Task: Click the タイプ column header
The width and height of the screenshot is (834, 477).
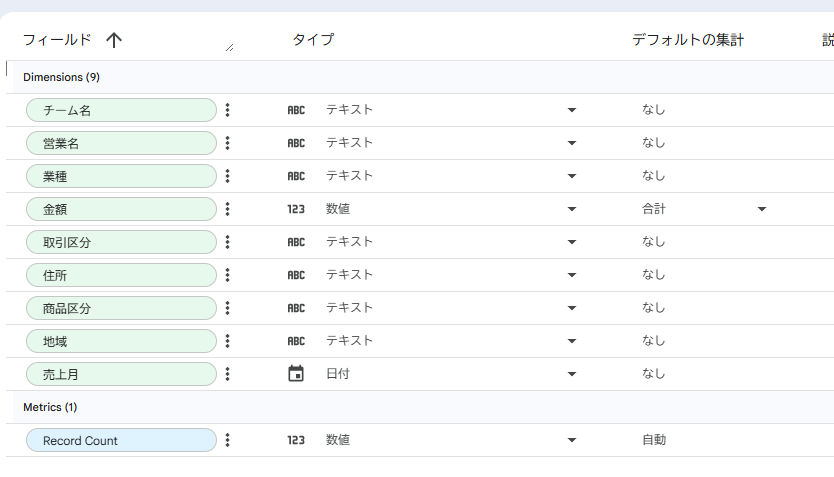Action: (313, 40)
